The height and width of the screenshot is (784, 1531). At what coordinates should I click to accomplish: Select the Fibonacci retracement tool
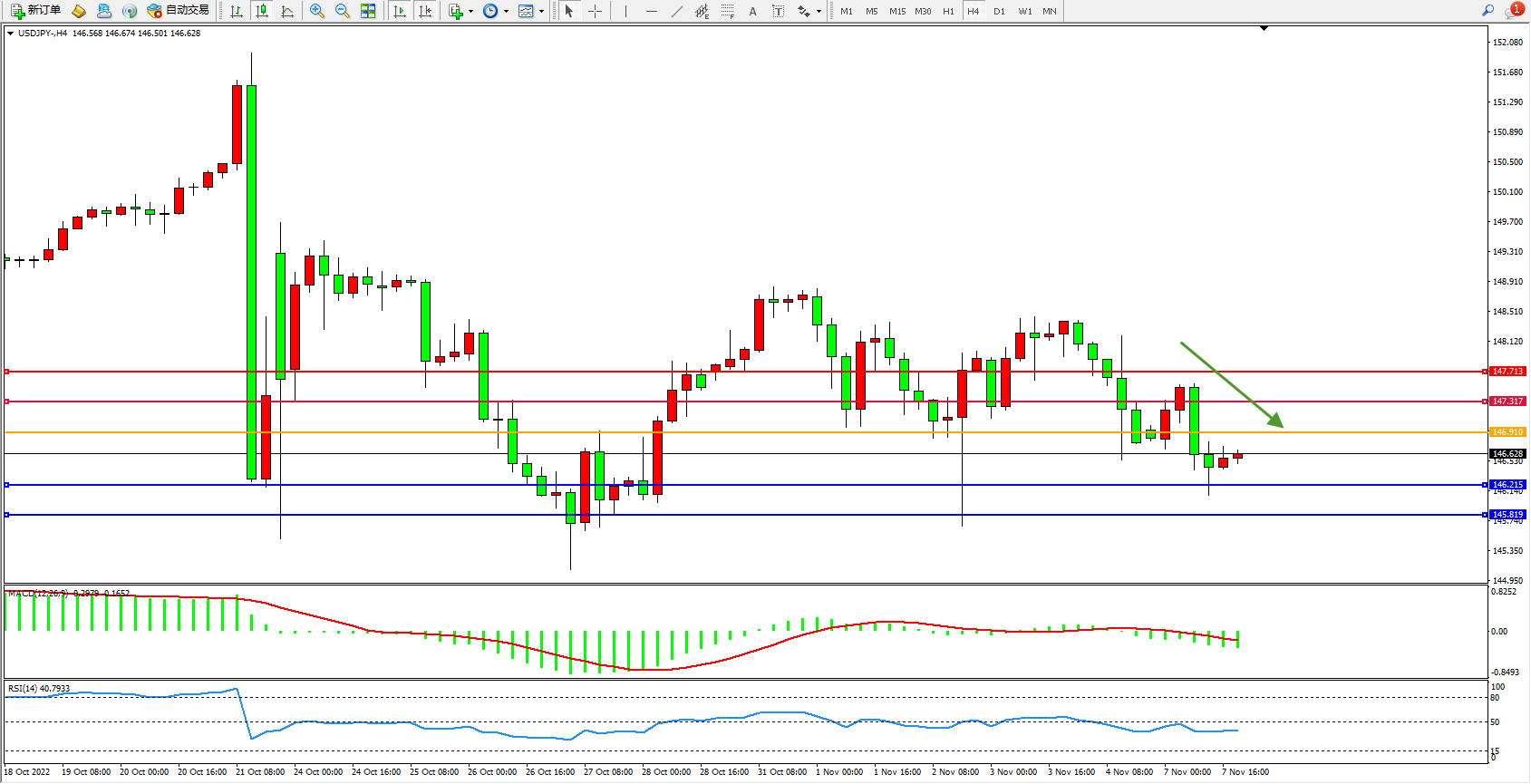tap(727, 11)
